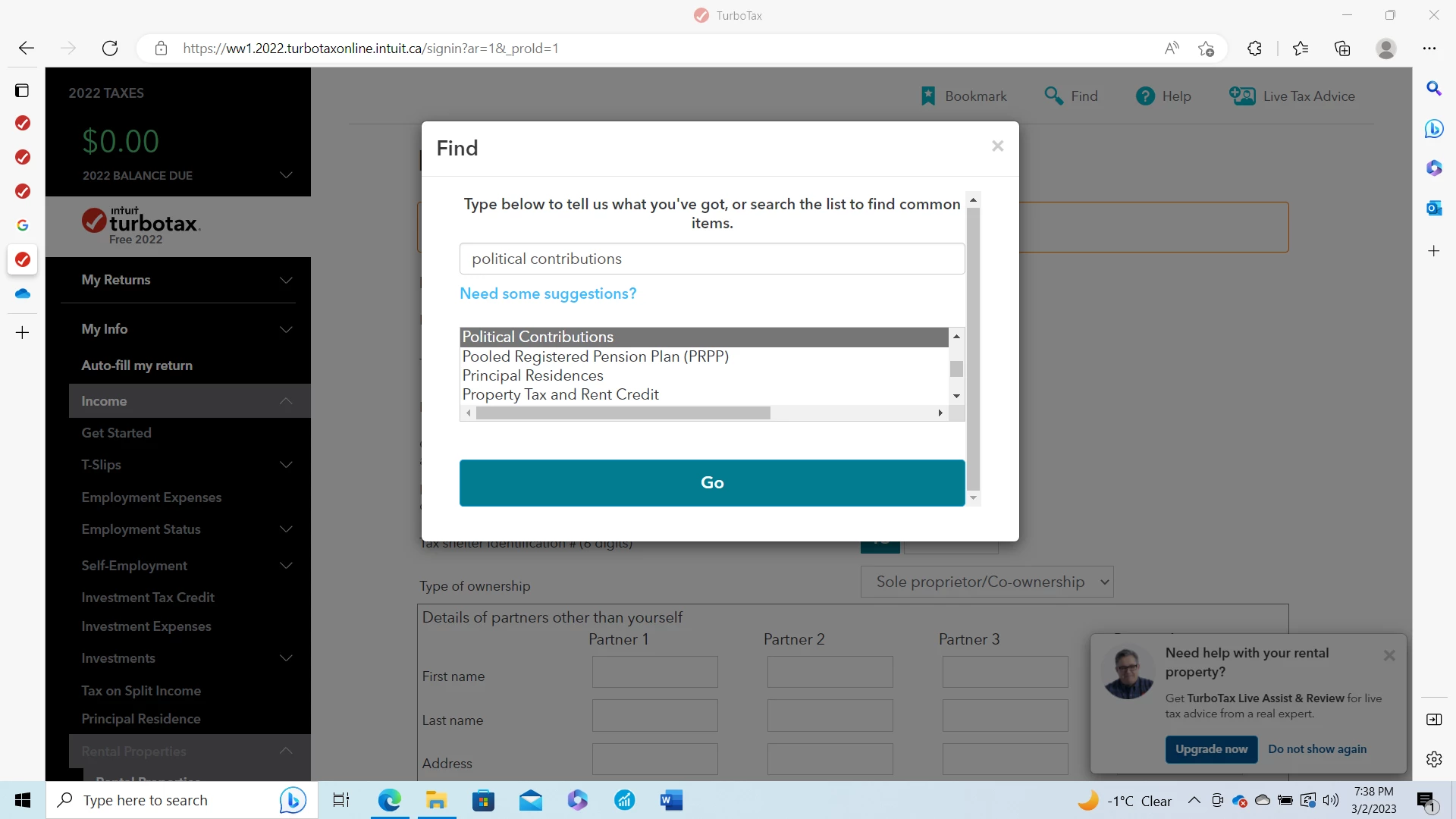Expand the My Returns menu
Image resolution: width=1456 pixels, height=819 pixels.
[286, 280]
